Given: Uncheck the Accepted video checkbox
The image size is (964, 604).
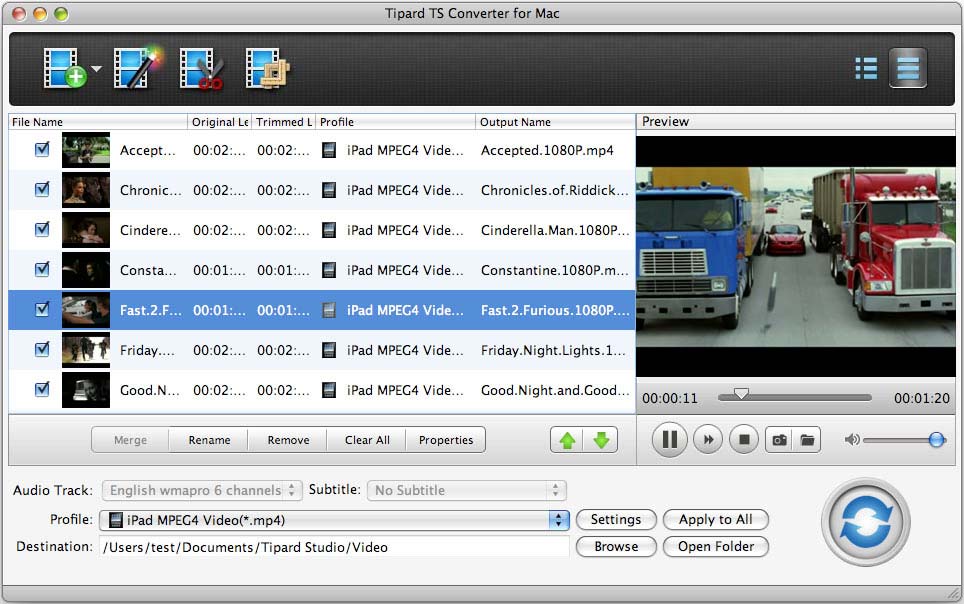Looking at the screenshot, I should pyautogui.click(x=41, y=150).
